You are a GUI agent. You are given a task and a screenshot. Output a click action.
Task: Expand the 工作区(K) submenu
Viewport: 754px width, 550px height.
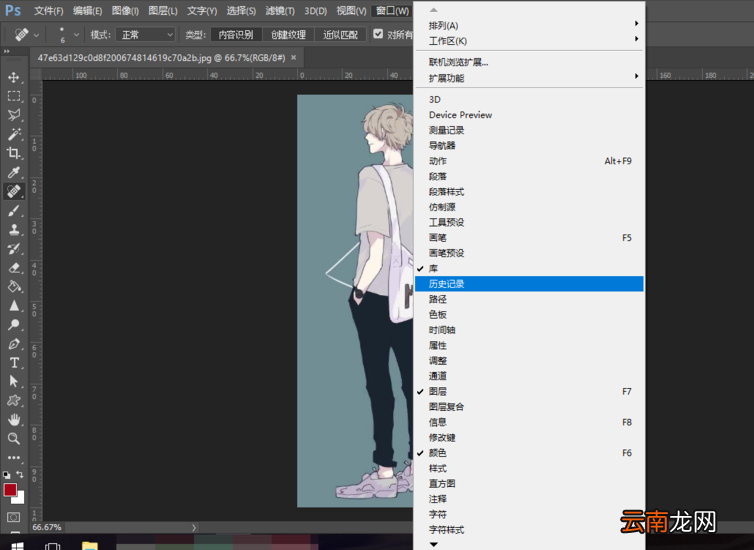pos(529,41)
